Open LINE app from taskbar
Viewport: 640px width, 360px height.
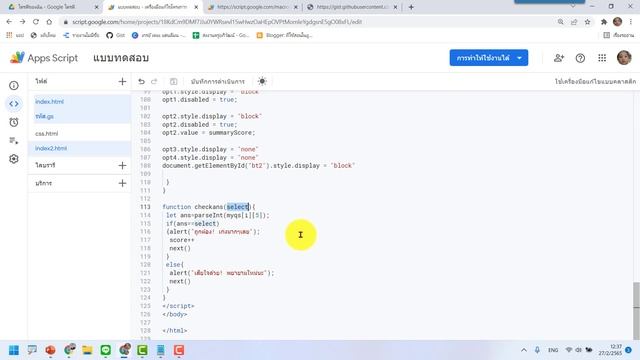click(106, 350)
